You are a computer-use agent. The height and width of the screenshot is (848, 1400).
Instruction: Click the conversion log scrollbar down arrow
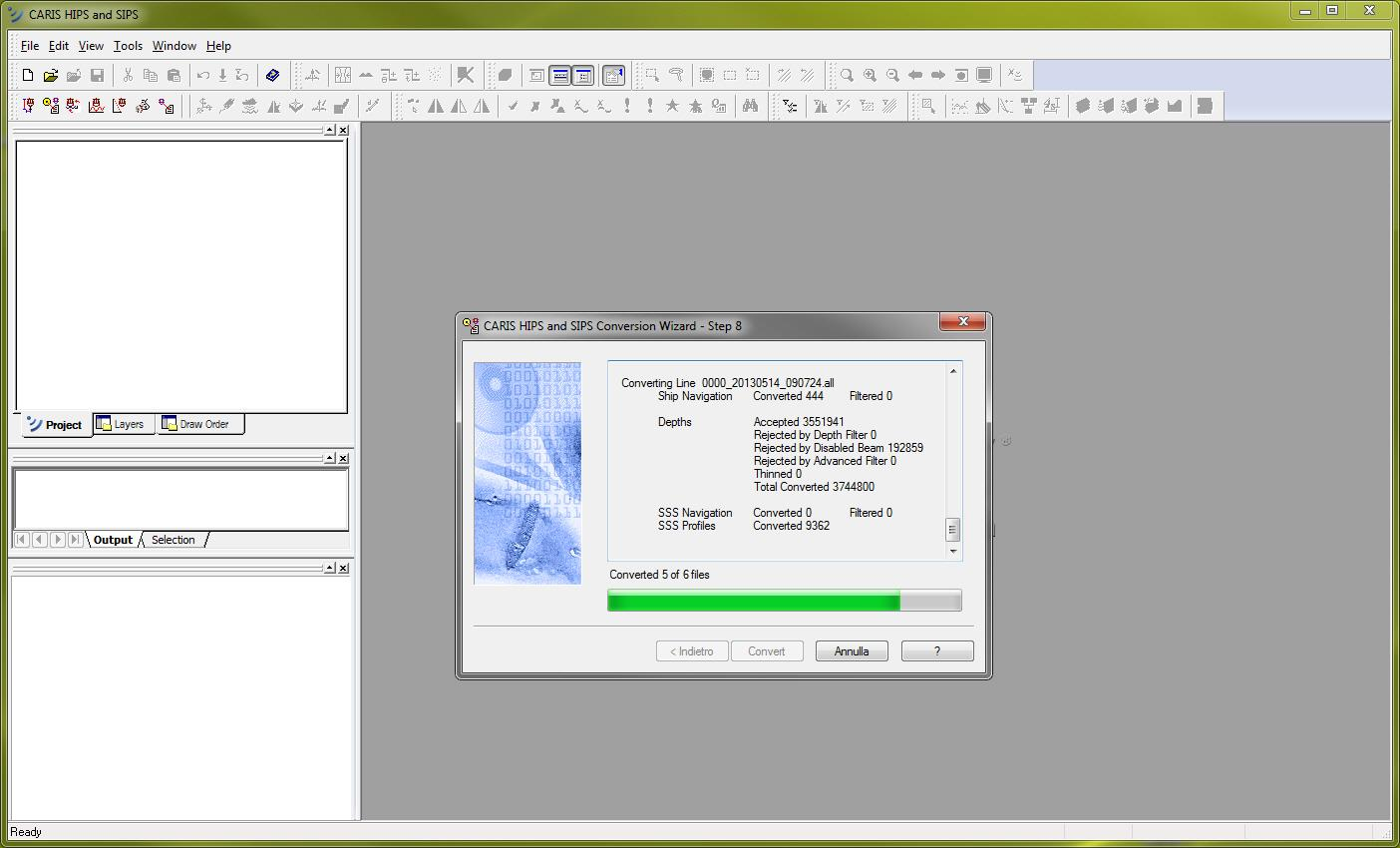953,551
